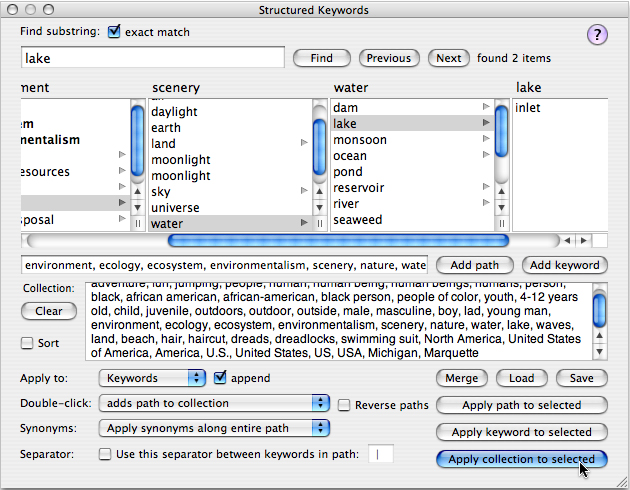Click the Separator text field
Image resolution: width=630 pixels, height=490 pixels.
click(x=382, y=454)
